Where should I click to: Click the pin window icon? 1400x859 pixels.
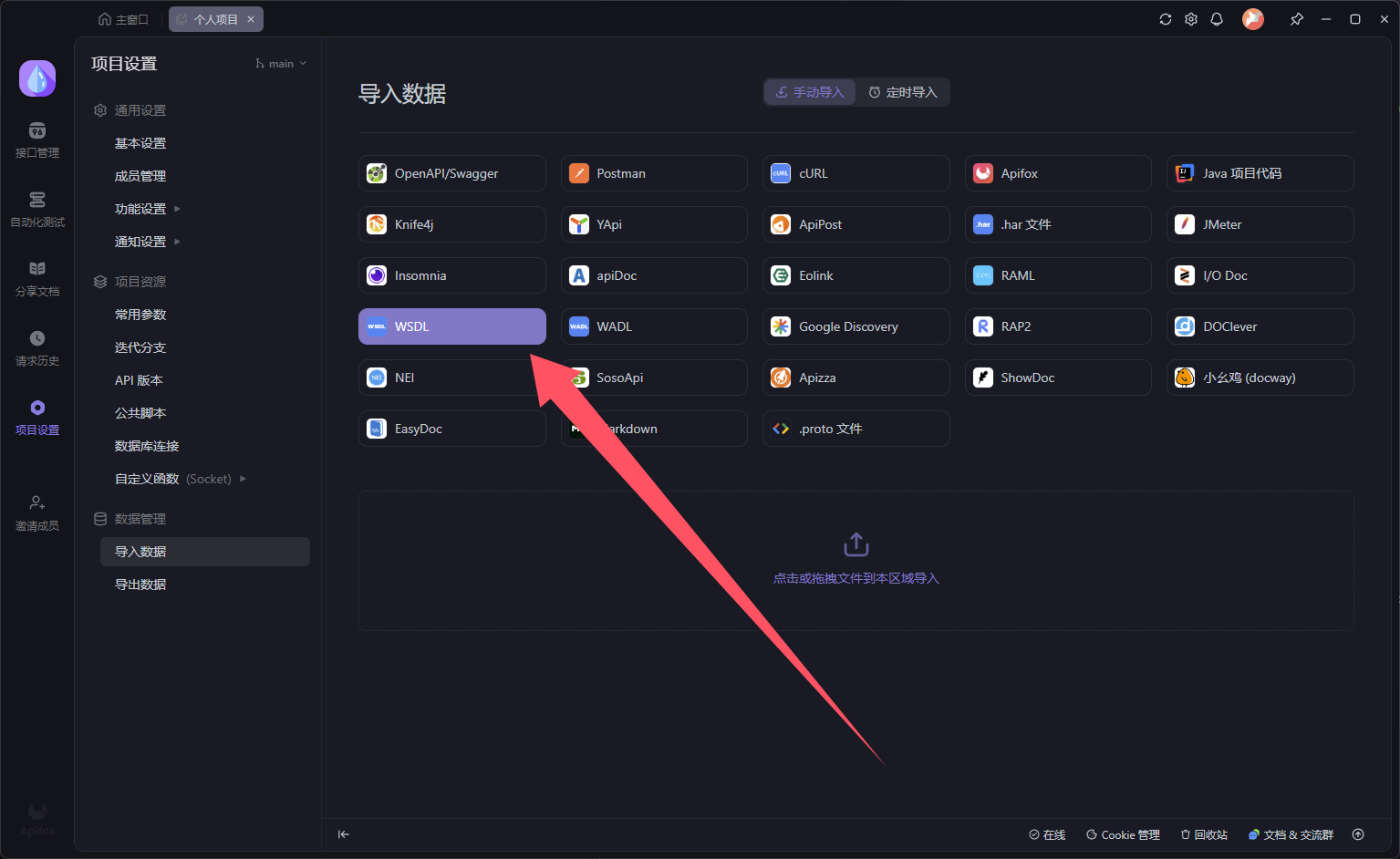coord(1296,19)
